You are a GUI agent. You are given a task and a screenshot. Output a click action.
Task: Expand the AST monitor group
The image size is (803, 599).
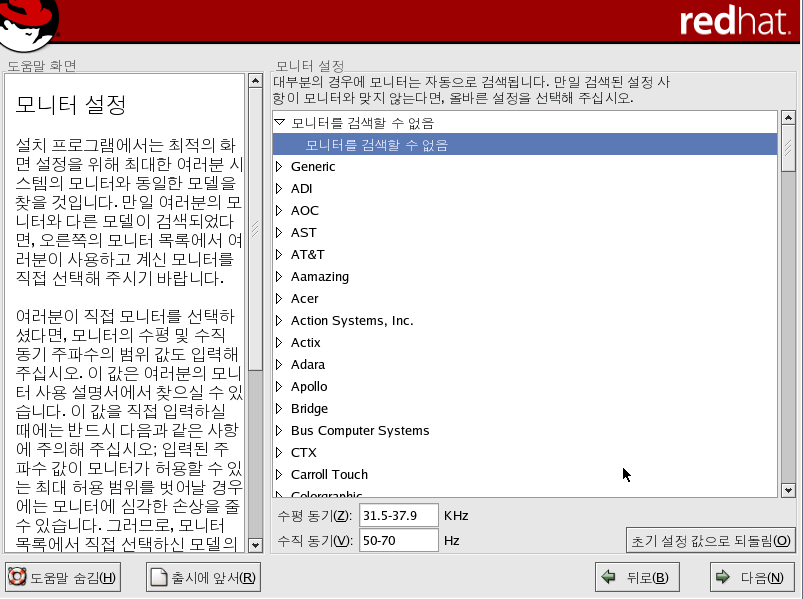point(279,232)
